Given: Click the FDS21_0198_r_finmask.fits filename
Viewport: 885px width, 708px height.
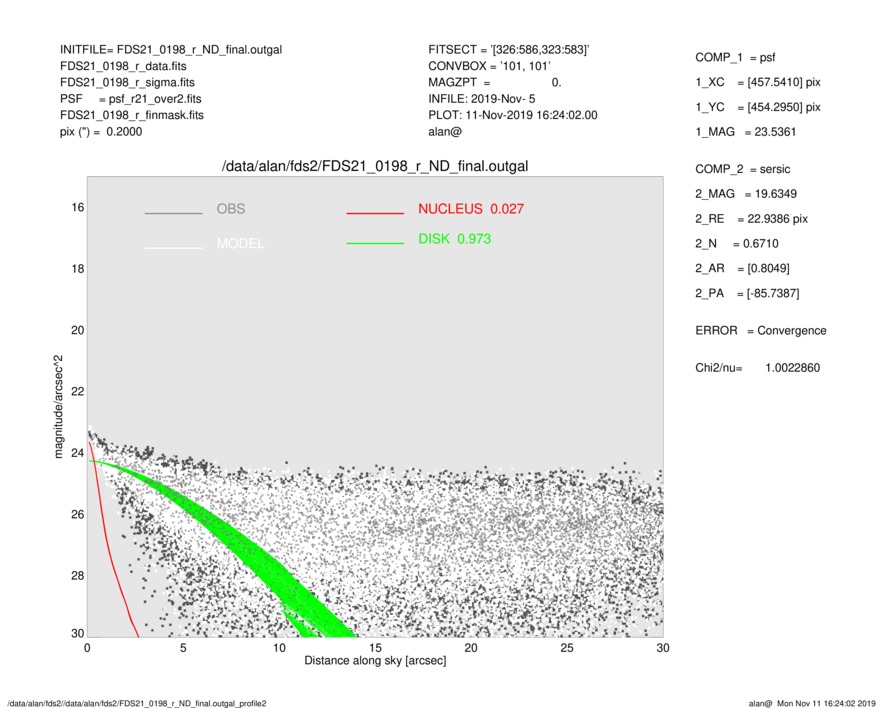Looking at the screenshot, I should pyautogui.click(x=132, y=115).
